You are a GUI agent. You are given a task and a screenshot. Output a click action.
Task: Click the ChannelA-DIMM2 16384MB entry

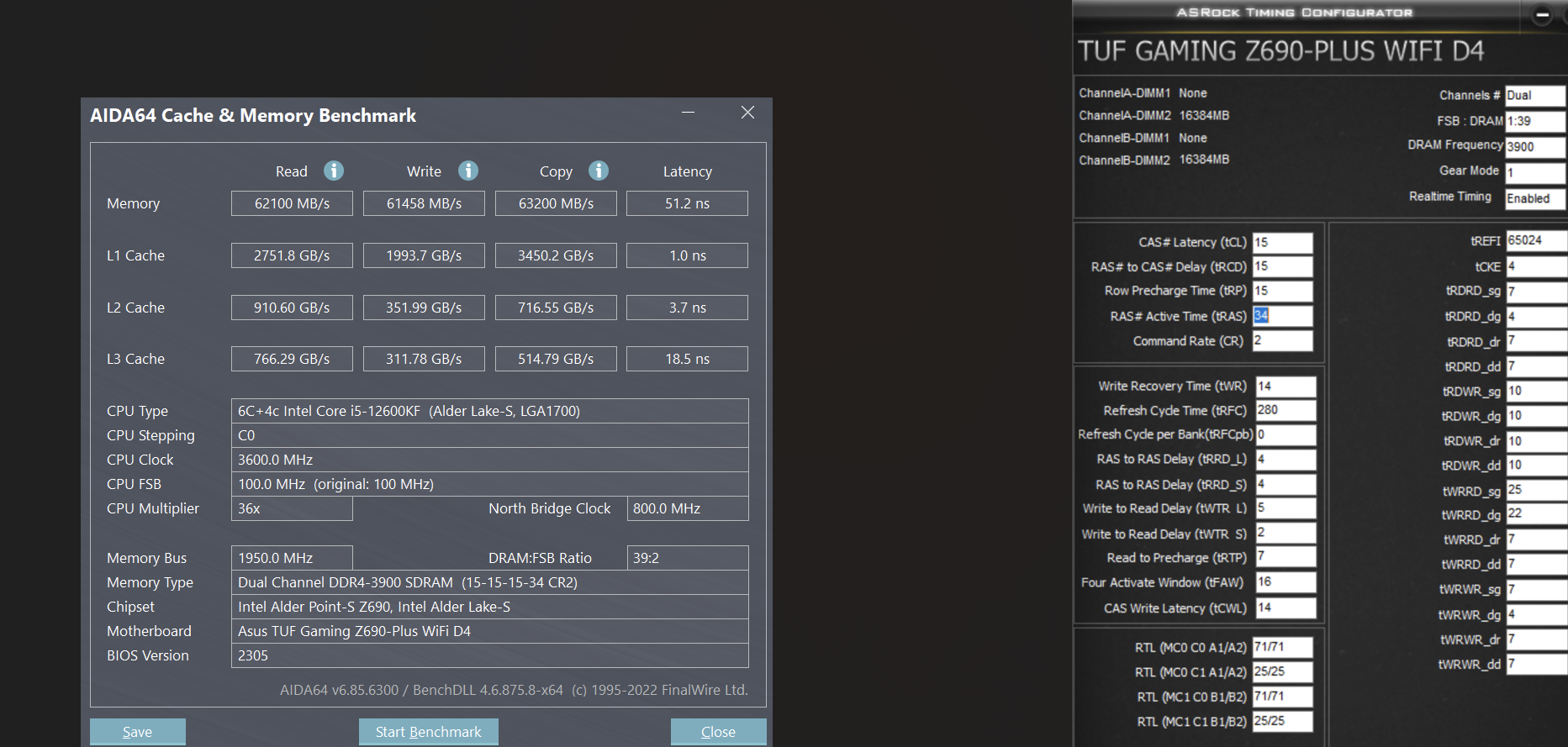tap(1154, 115)
